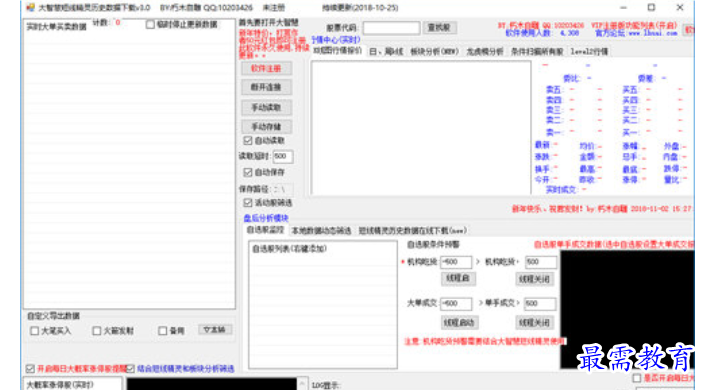701x390 pixels.
Task: Click the 手动读取 button
Action: click(x=266, y=107)
